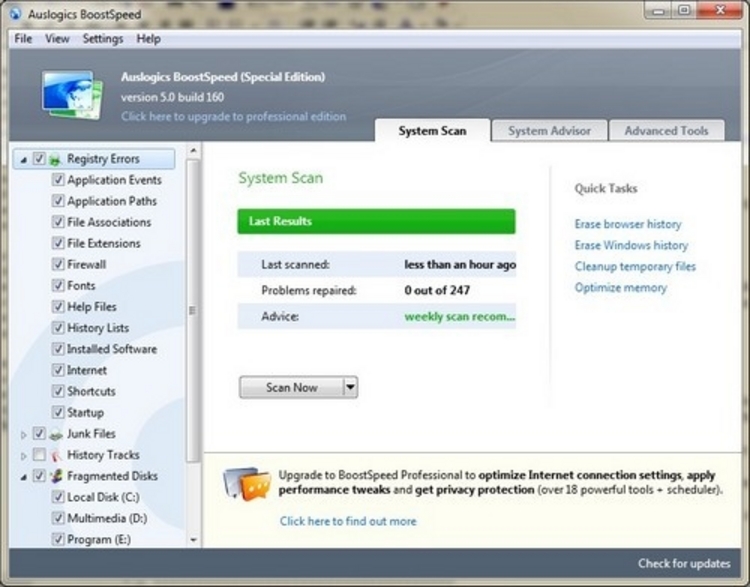Viewport: 750px width, 587px height.
Task: Uncheck the File Associations checkbox
Action: (58, 222)
